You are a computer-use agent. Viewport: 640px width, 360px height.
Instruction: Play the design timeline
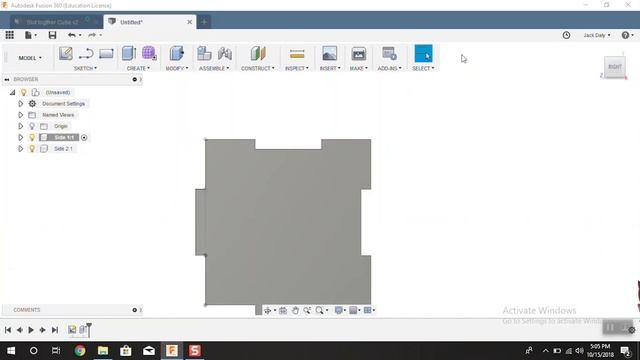tap(31, 330)
